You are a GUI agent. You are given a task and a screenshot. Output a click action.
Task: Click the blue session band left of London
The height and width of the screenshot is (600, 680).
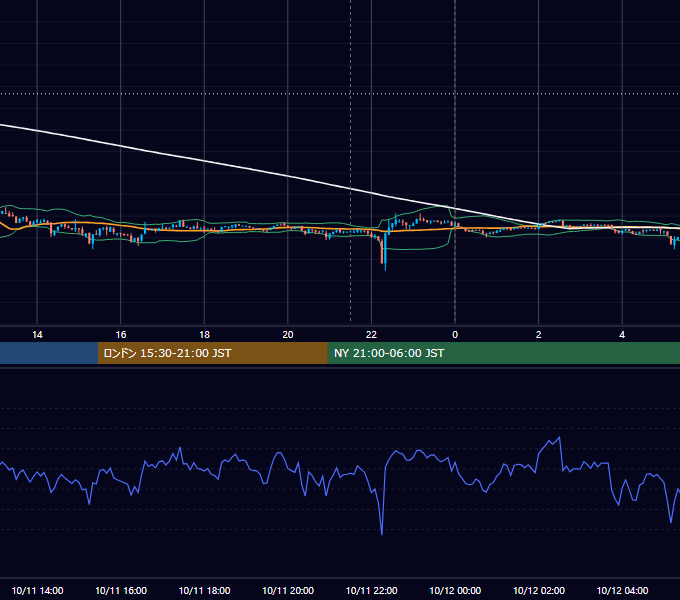pyautogui.click(x=49, y=353)
